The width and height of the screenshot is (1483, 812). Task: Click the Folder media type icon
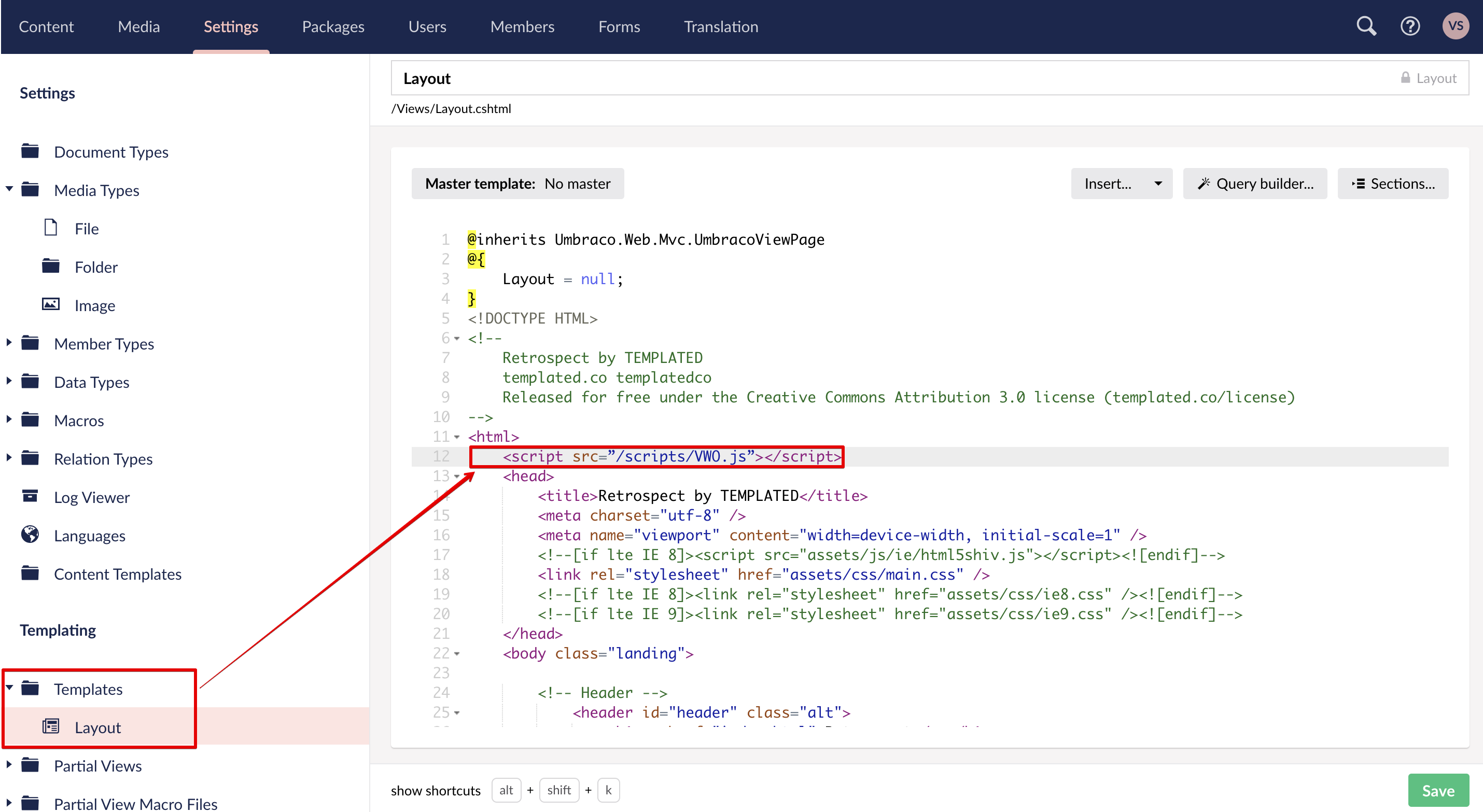tap(51, 265)
